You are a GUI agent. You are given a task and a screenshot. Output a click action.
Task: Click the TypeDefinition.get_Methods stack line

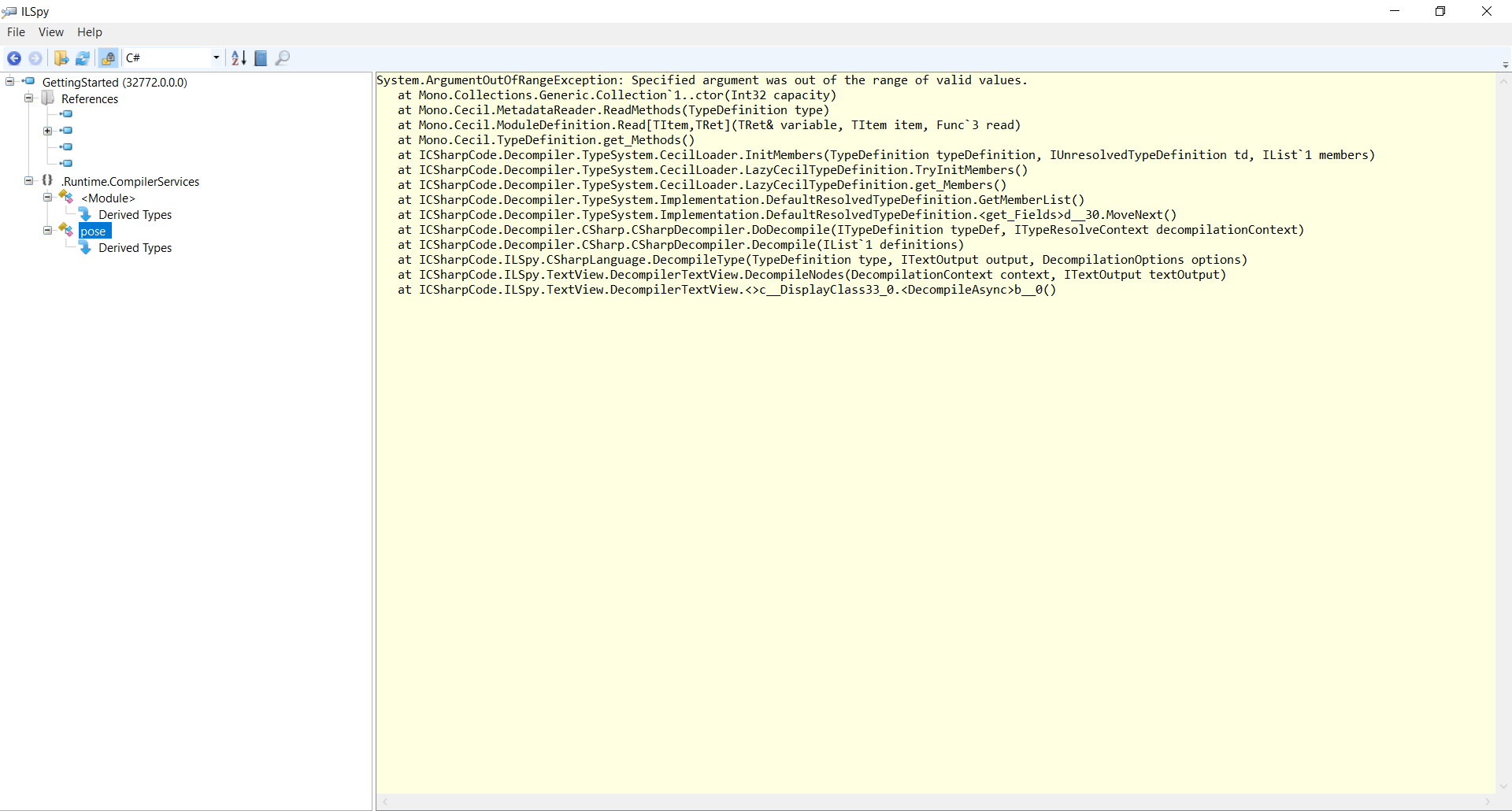point(547,140)
